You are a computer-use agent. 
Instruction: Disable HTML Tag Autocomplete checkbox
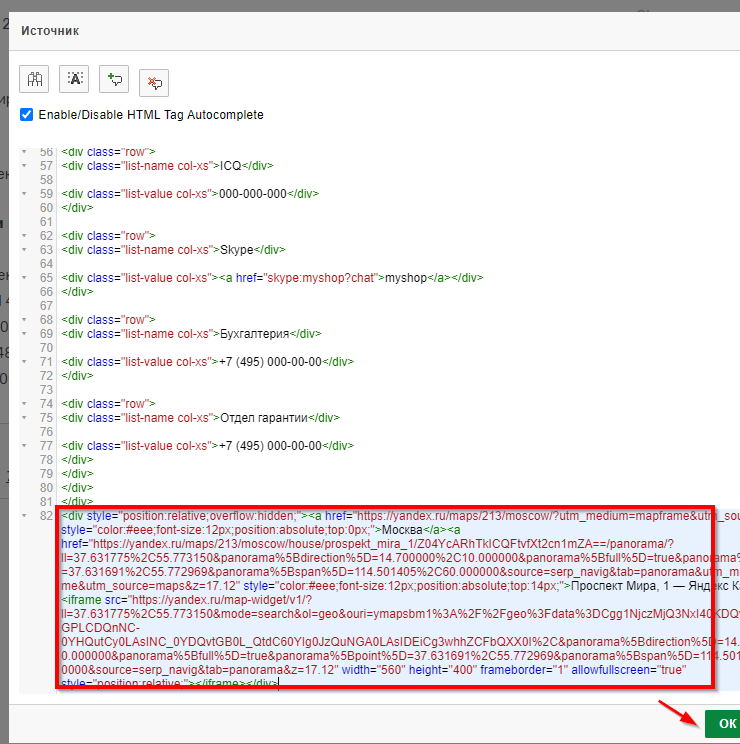pyautogui.click(x=27, y=115)
